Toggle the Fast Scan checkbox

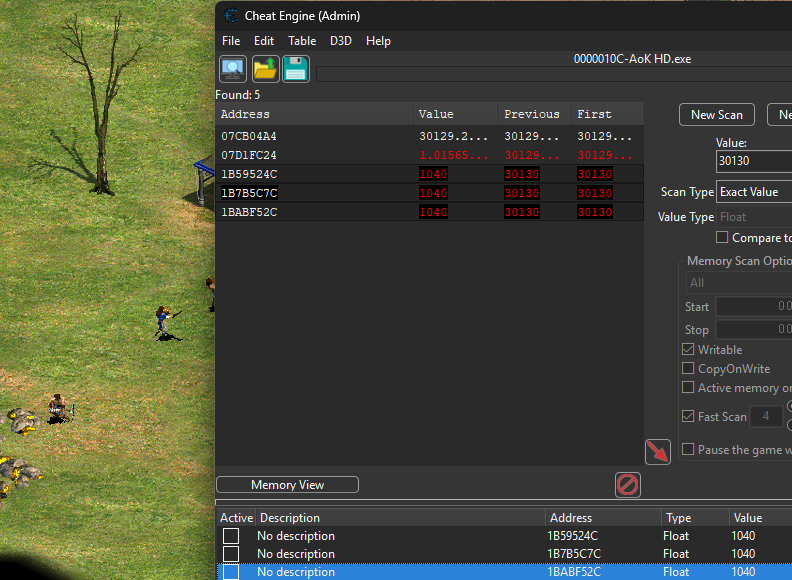pos(688,416)
